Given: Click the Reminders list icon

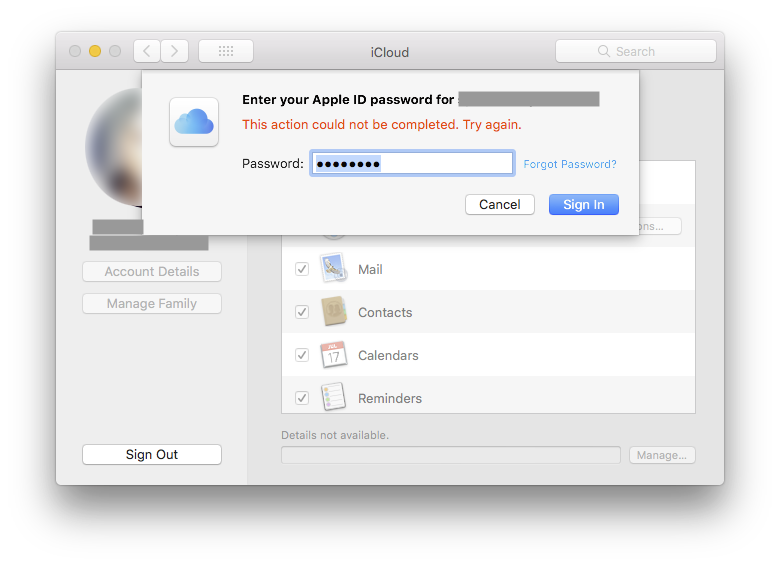Looking at the screenshot, I should [x=333, y=397].
